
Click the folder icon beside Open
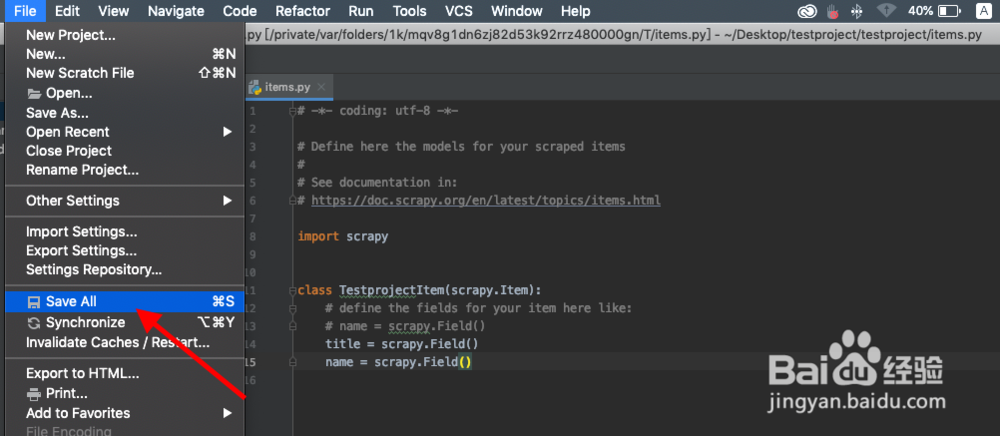35,93
